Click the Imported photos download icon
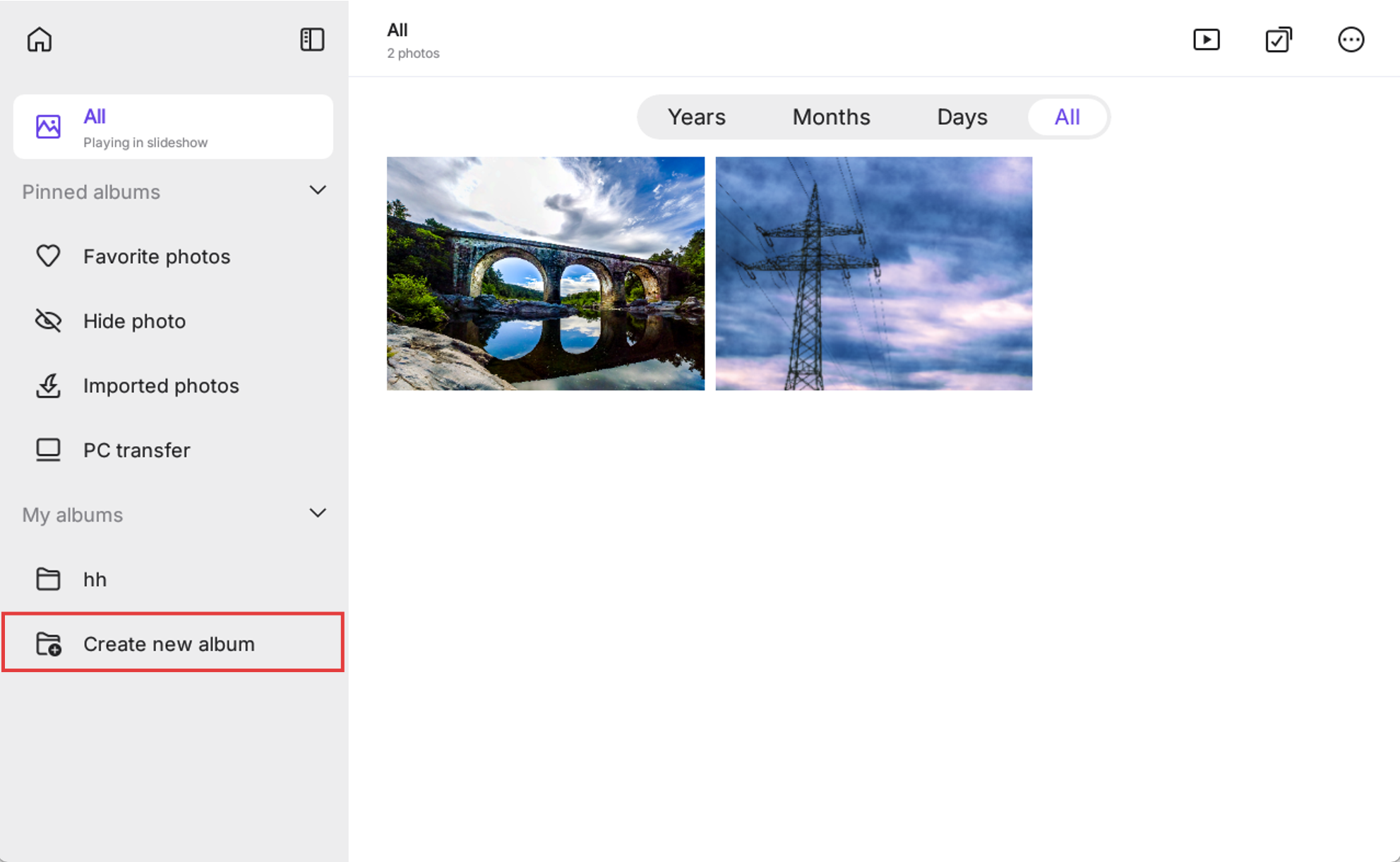This screenshot has width=1400, height=862. (x=48, y=385)
